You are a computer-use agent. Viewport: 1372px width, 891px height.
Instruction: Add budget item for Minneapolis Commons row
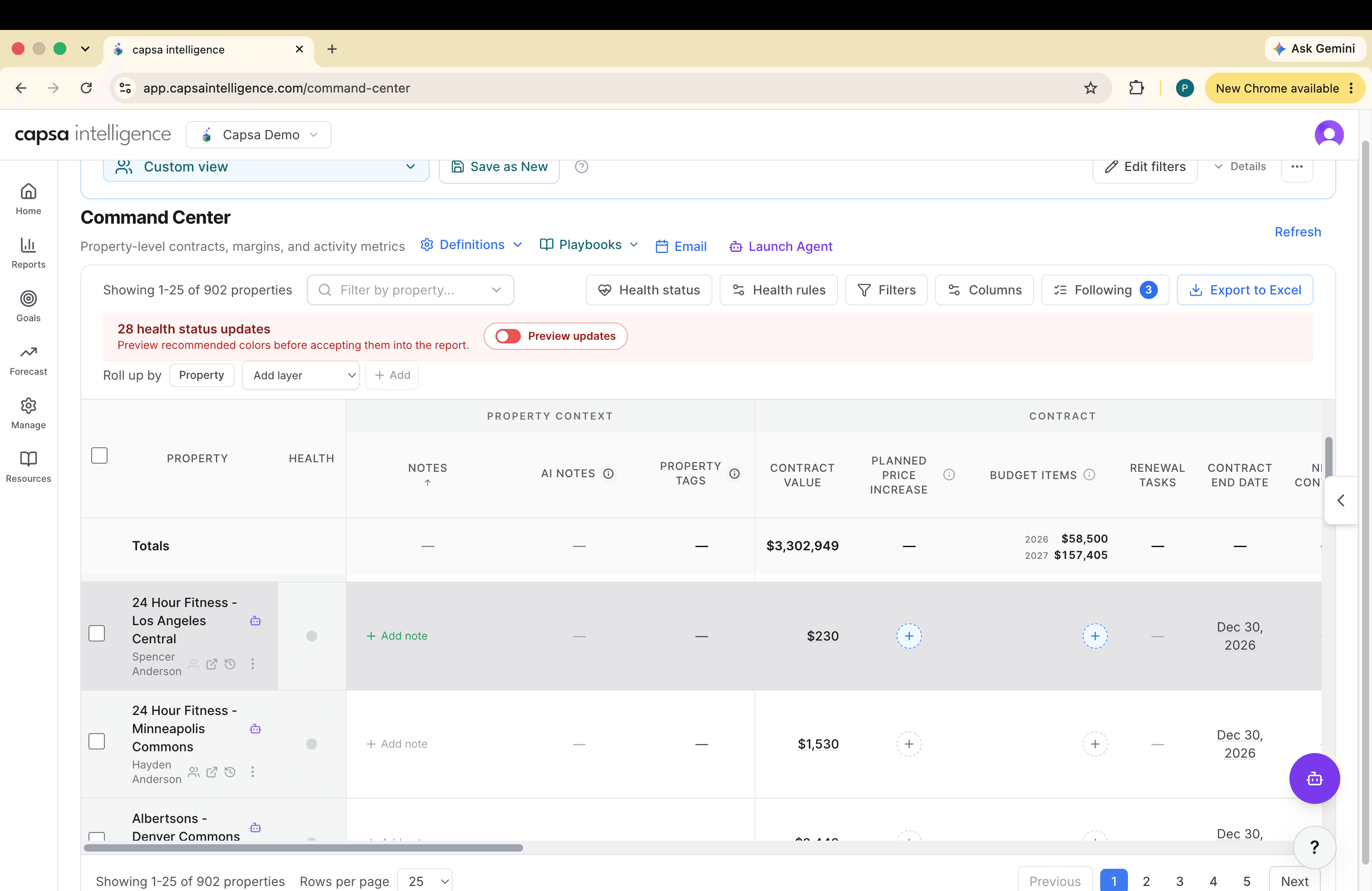(x=1095, y=744)
